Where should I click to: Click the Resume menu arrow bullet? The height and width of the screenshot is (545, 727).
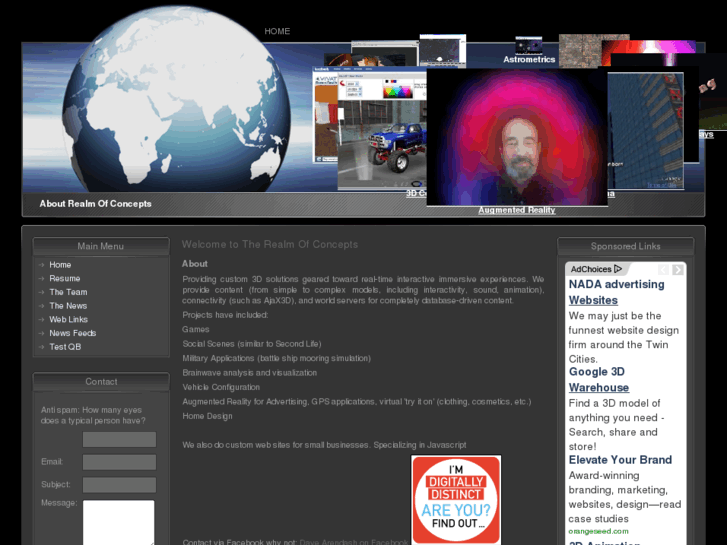tap(42, 278)
